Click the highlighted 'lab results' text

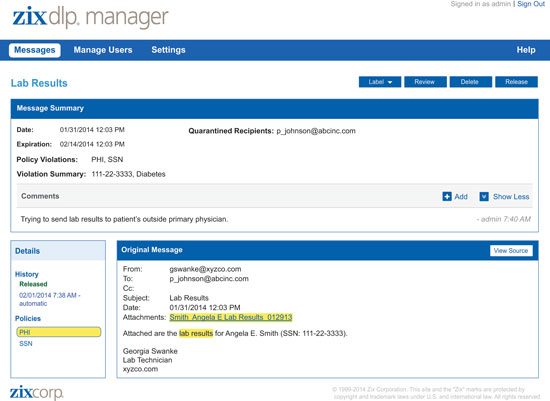(x=196, y=333)
